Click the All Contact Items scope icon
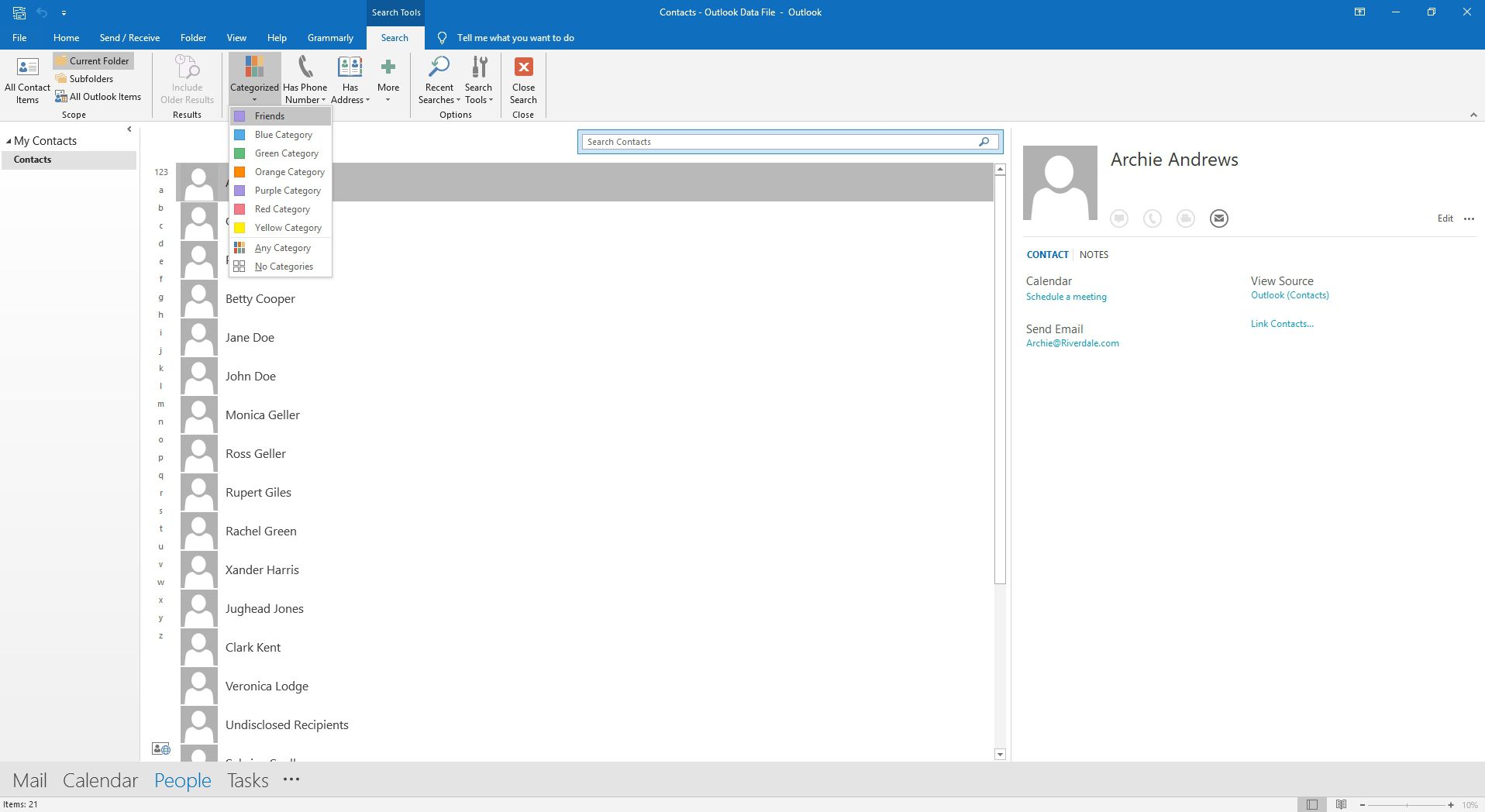This screenshot has height=812, width=1485. pyautogui.click(x=27, y=67)
